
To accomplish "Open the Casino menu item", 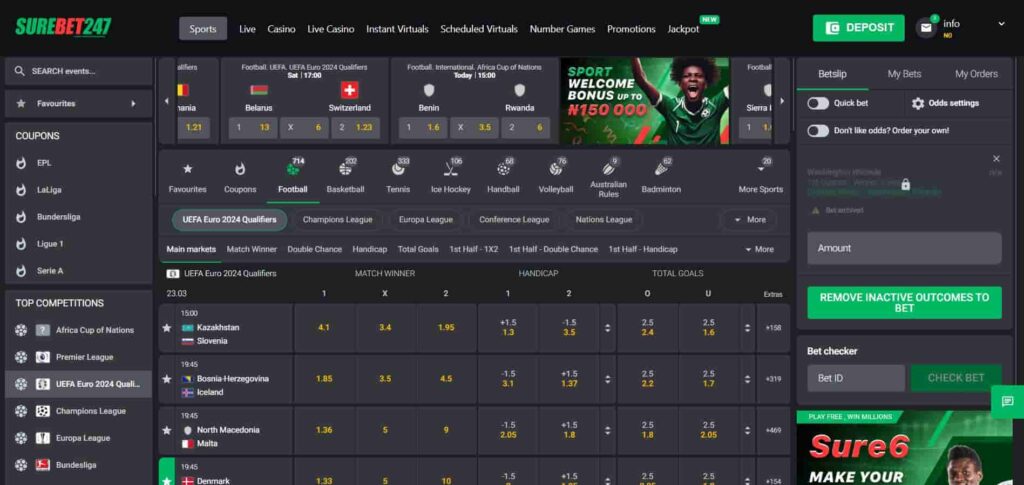I will pyautogui.click(x=281, y=29).
